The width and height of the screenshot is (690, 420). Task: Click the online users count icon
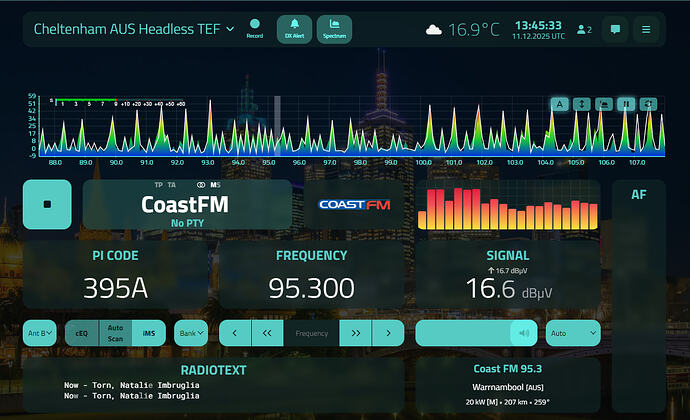[584, 29]
